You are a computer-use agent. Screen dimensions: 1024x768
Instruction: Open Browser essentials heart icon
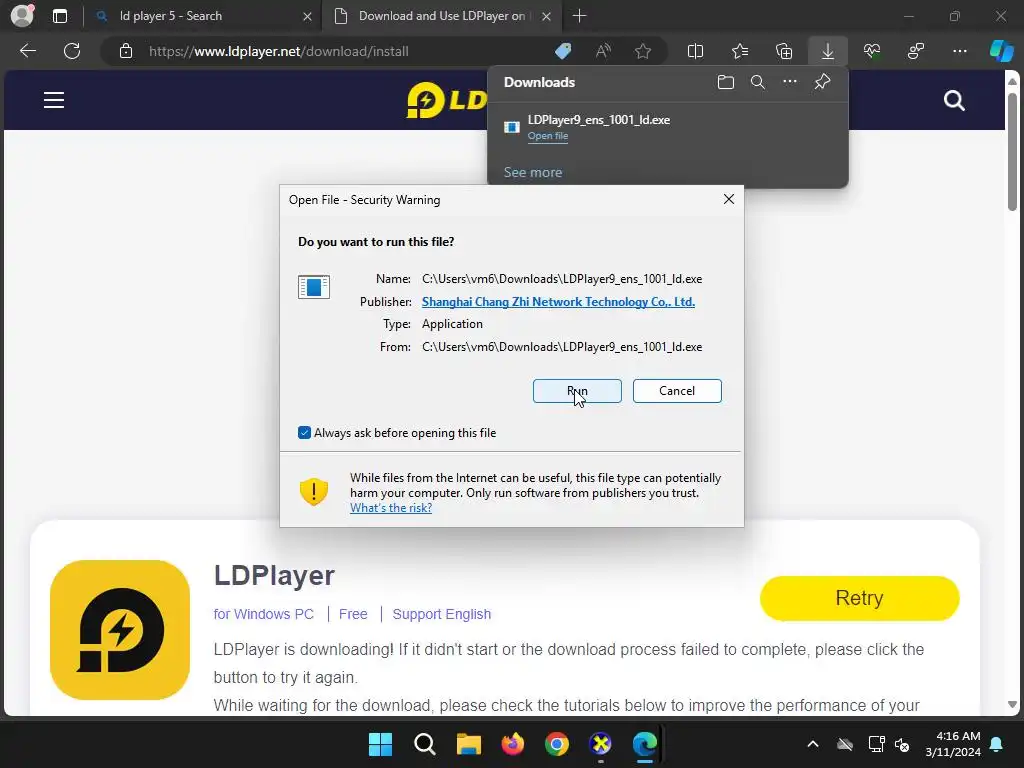click(872, 51)
